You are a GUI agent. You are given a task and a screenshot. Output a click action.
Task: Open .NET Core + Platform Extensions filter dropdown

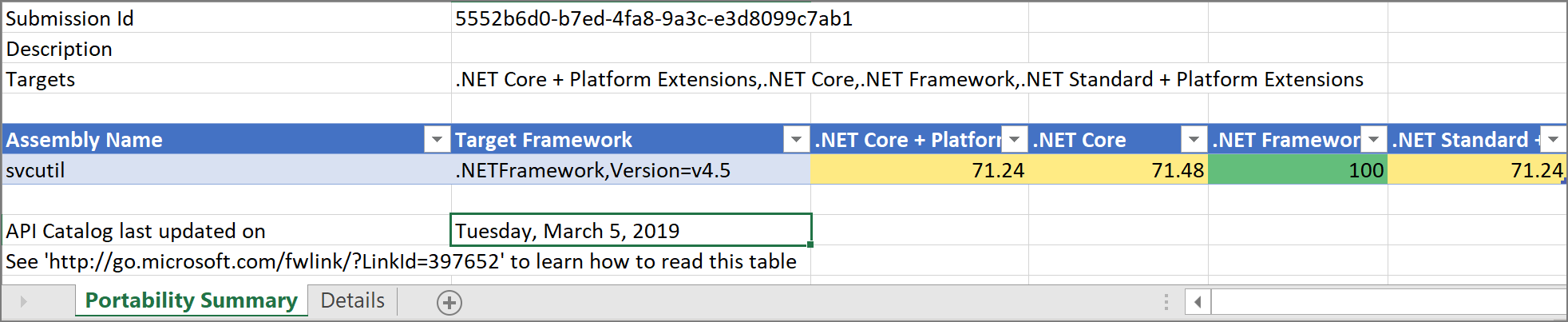tap(1014, 140)
